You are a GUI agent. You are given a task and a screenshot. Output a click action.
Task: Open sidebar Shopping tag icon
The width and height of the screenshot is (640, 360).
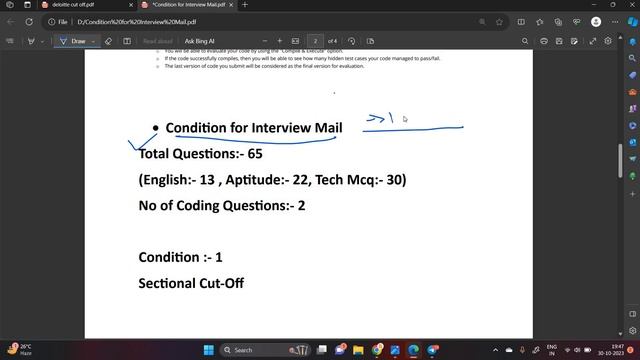coord(632,75)
